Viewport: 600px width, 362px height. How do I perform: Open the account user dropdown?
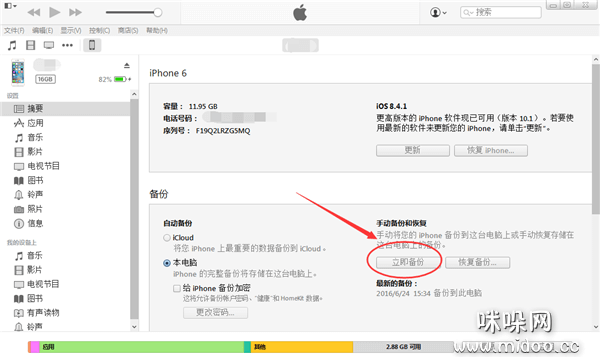438,13
